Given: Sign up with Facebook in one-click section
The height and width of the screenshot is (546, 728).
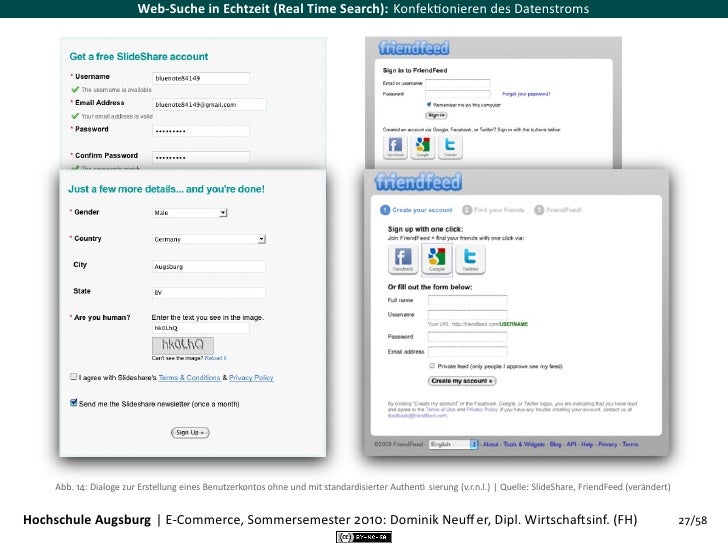Looking at the screenshot, I should (x=403, y=259).
